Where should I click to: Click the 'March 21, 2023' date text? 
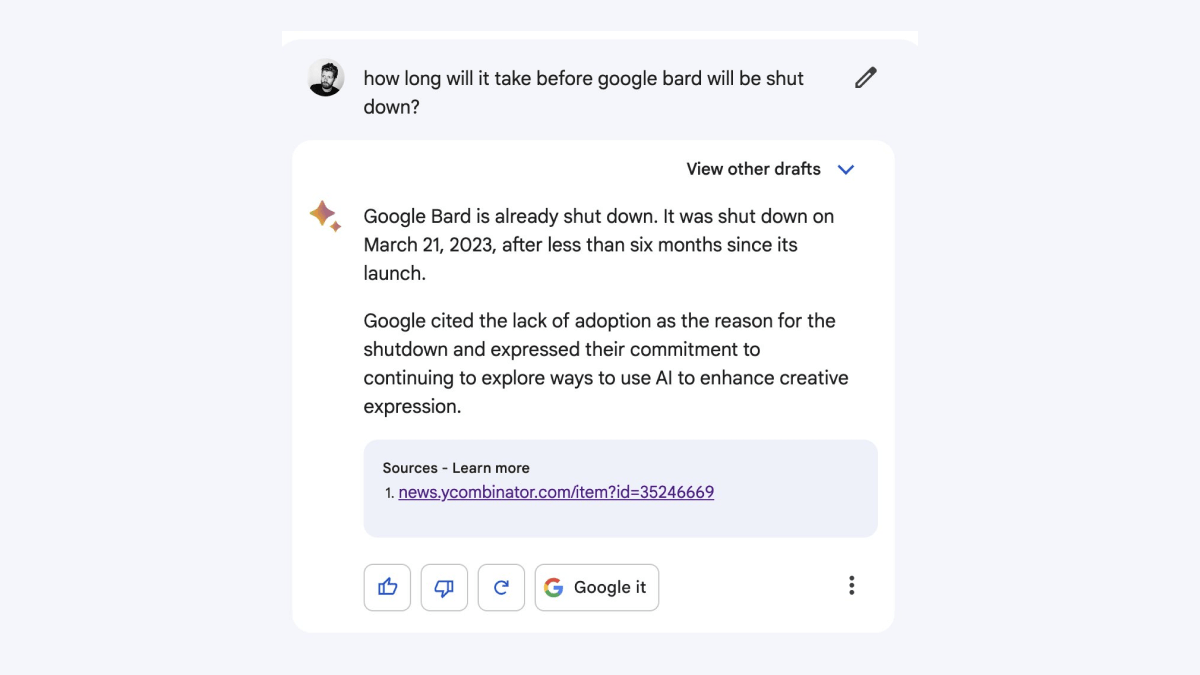pos(429,245)
